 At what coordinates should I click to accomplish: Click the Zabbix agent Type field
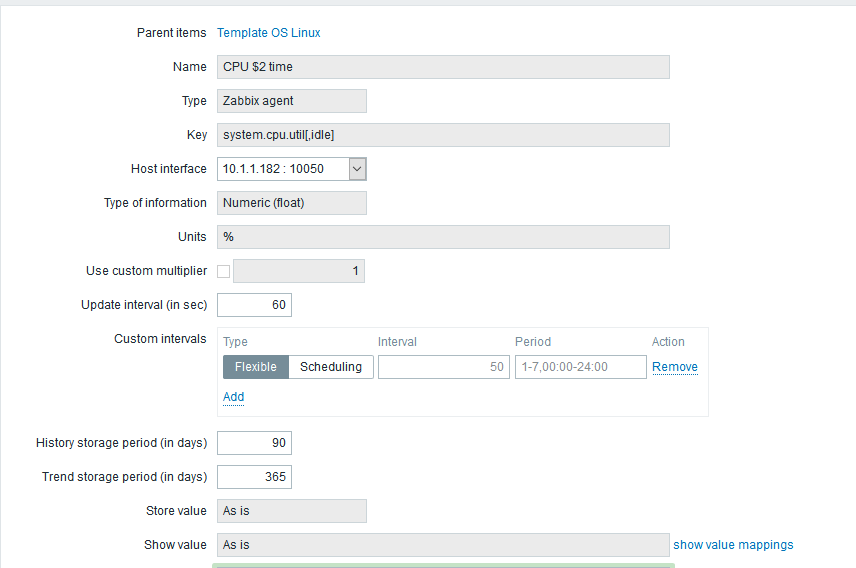(292, 101)
